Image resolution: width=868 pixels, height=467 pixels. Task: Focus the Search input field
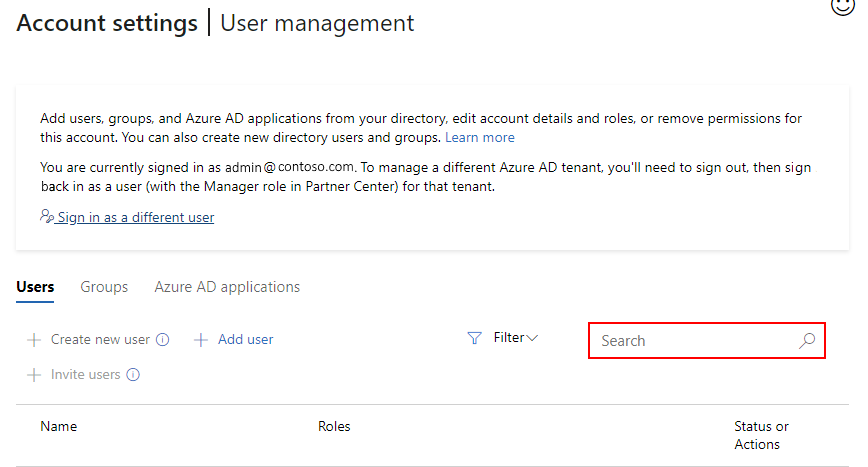690,341
